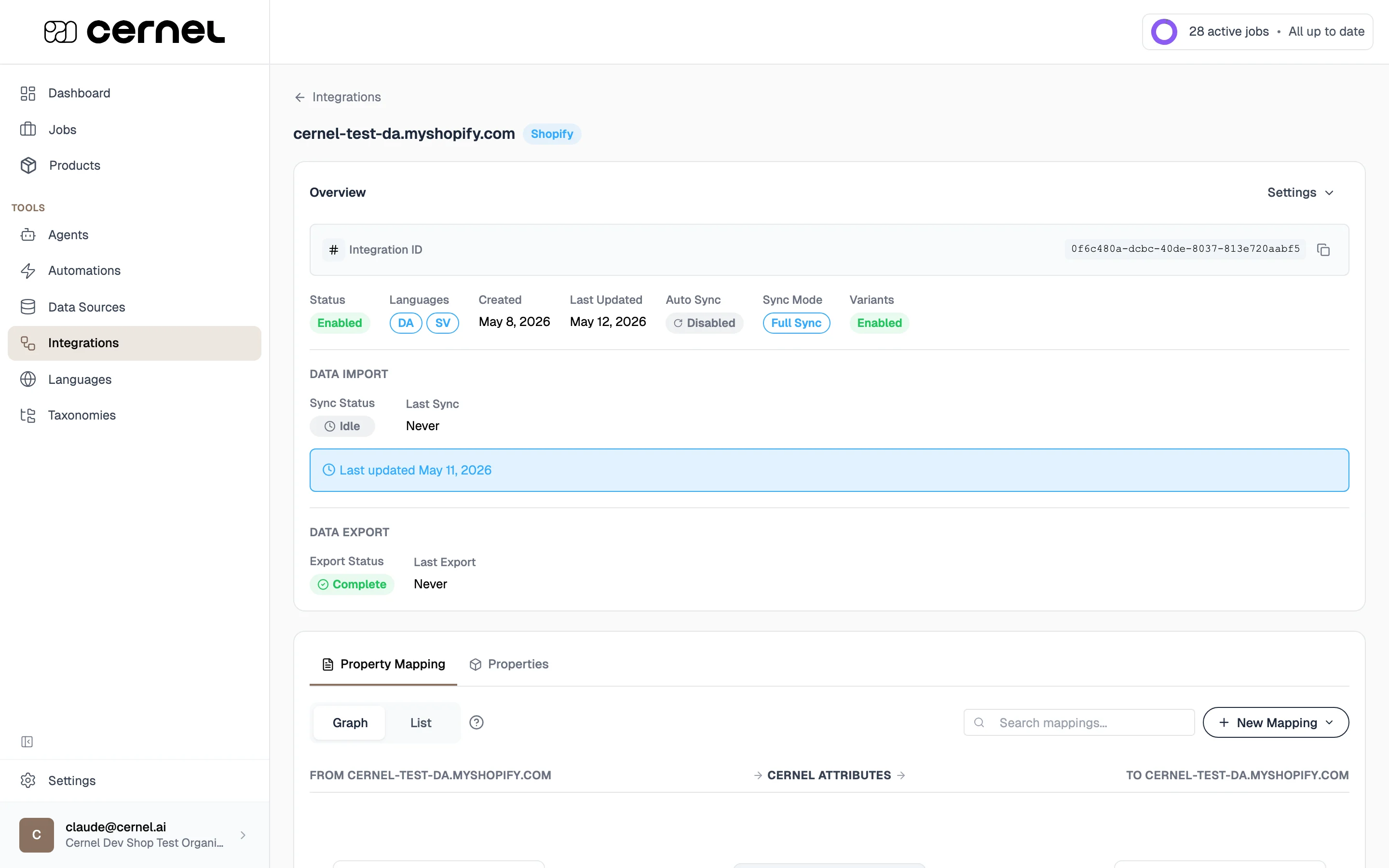Open the New Mapping dropdown
The width and height of the screenshot is (1389, 868).
coord(1276,722)
